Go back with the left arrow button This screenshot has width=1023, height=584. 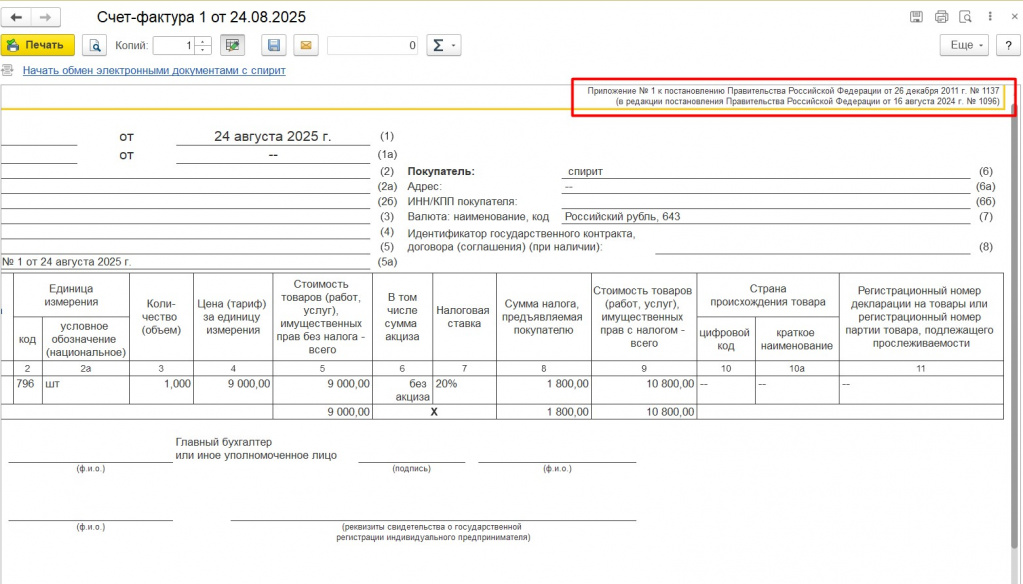pos(16,17)
